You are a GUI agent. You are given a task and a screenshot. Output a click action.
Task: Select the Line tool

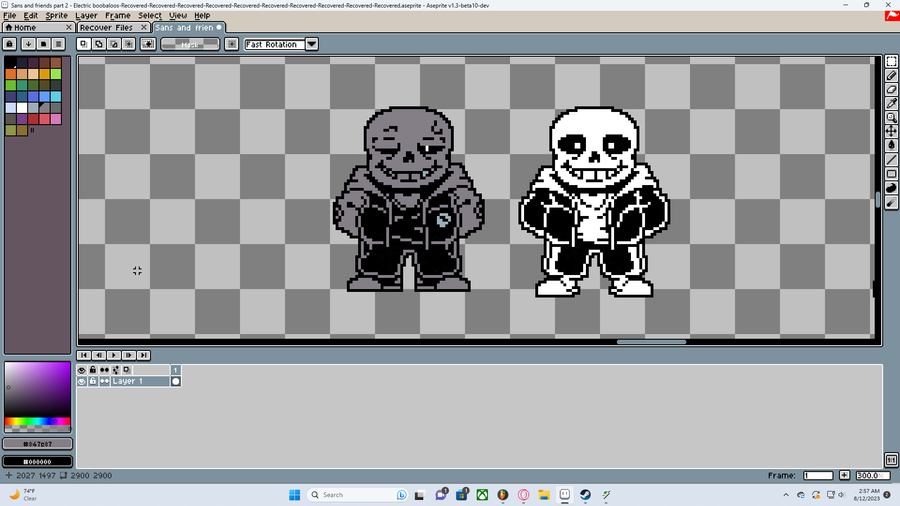pyautogui.click(x=891, y=160)
